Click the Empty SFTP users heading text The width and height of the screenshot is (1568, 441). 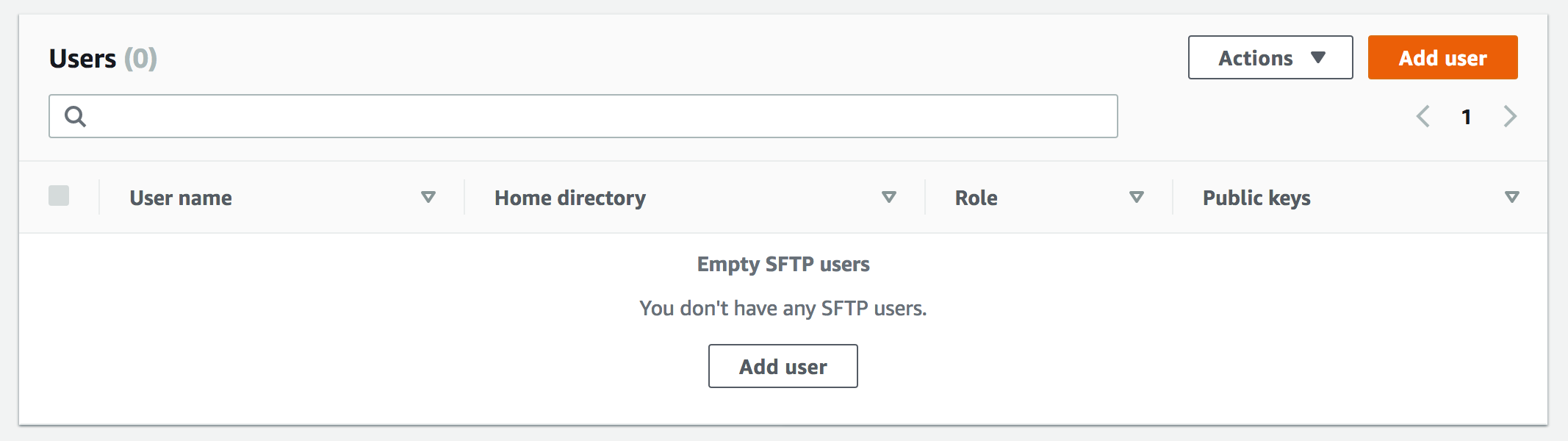pyautogui.click(x=783, y=264)
